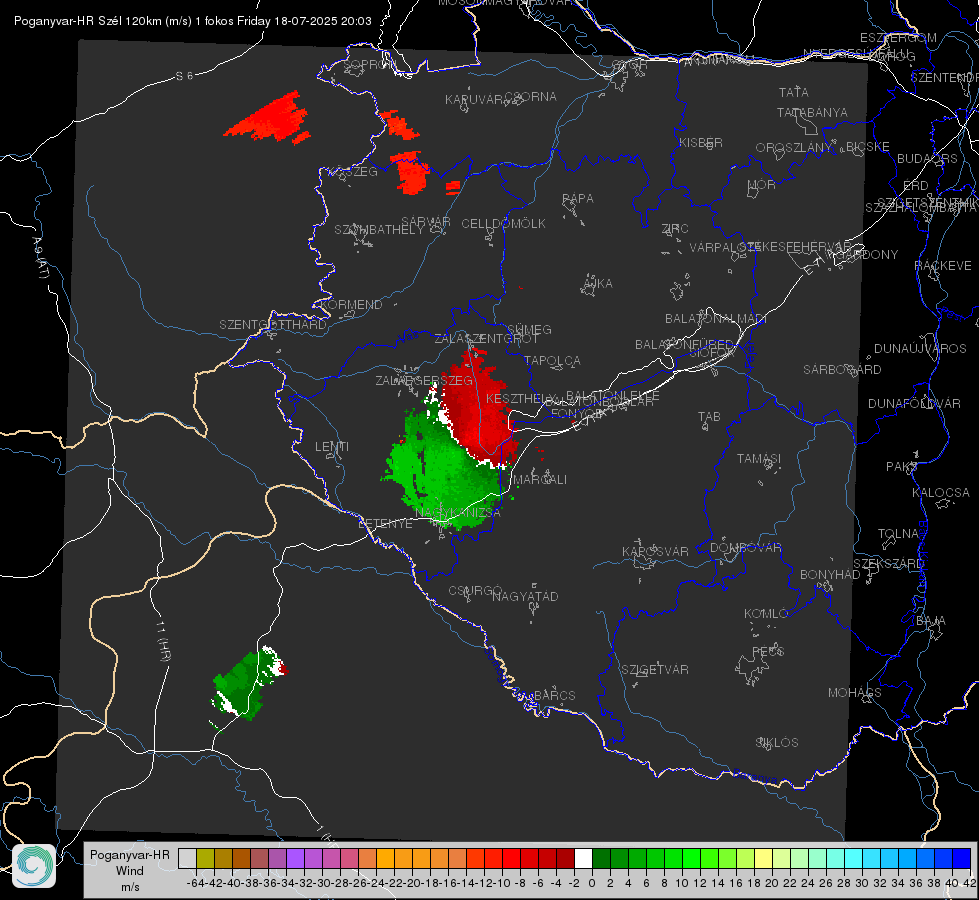Click the SARVAR label
This screenshot has height=900, width=979.
(x=426, y=222)
